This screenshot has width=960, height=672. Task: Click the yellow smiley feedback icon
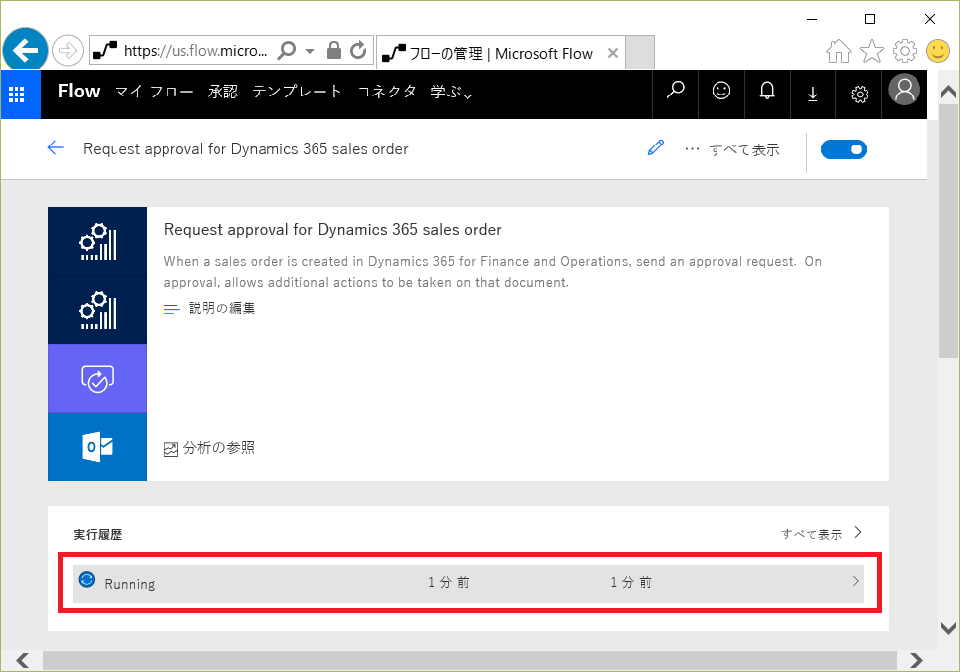(x=937, y=51)
